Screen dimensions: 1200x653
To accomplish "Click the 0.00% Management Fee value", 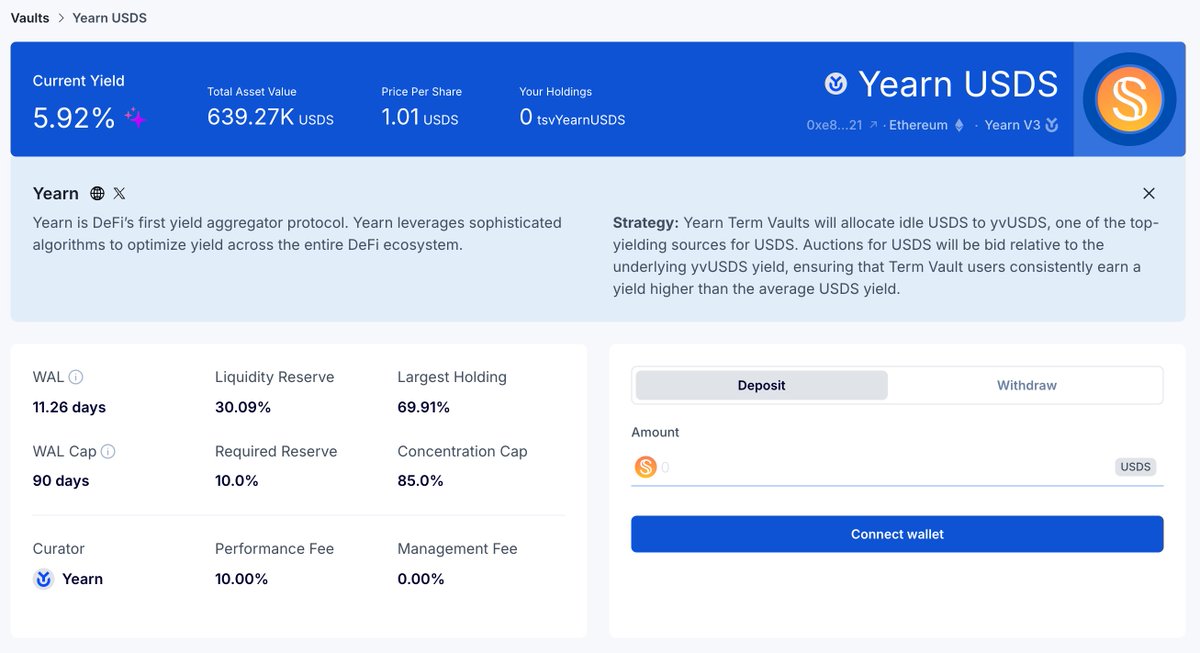I will click(421, 579).
